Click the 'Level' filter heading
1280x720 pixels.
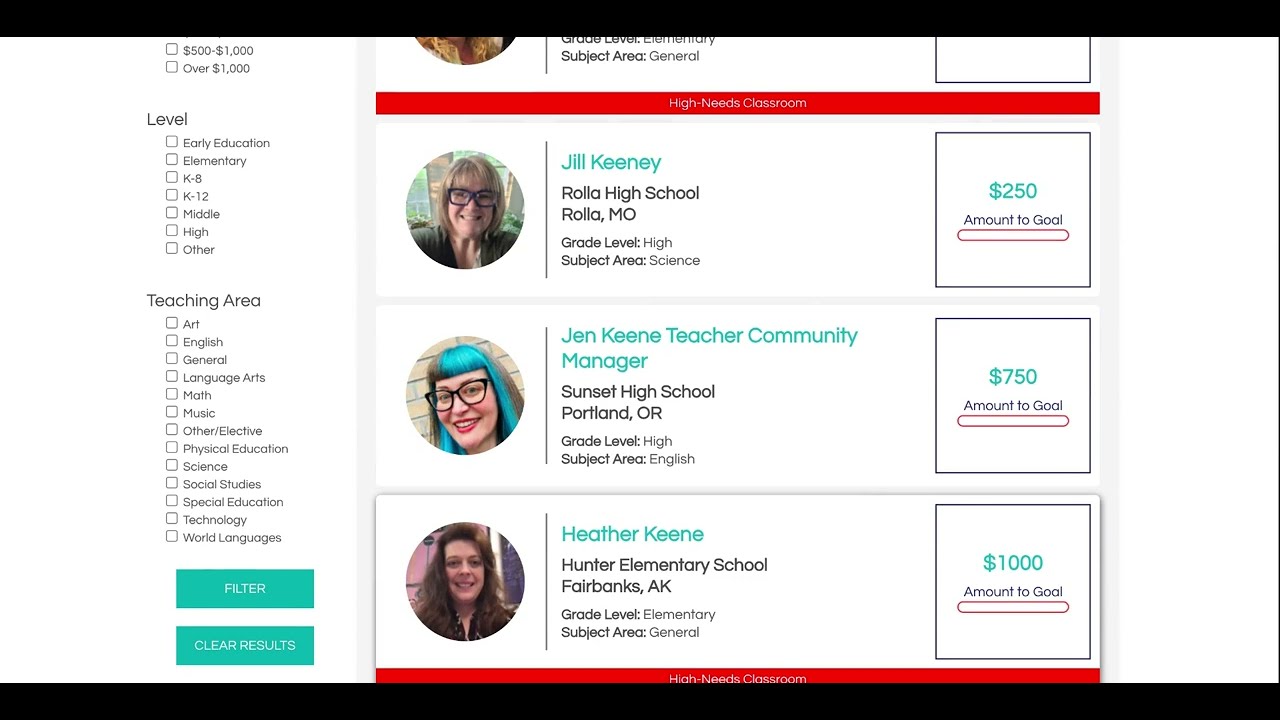[167, 119]
